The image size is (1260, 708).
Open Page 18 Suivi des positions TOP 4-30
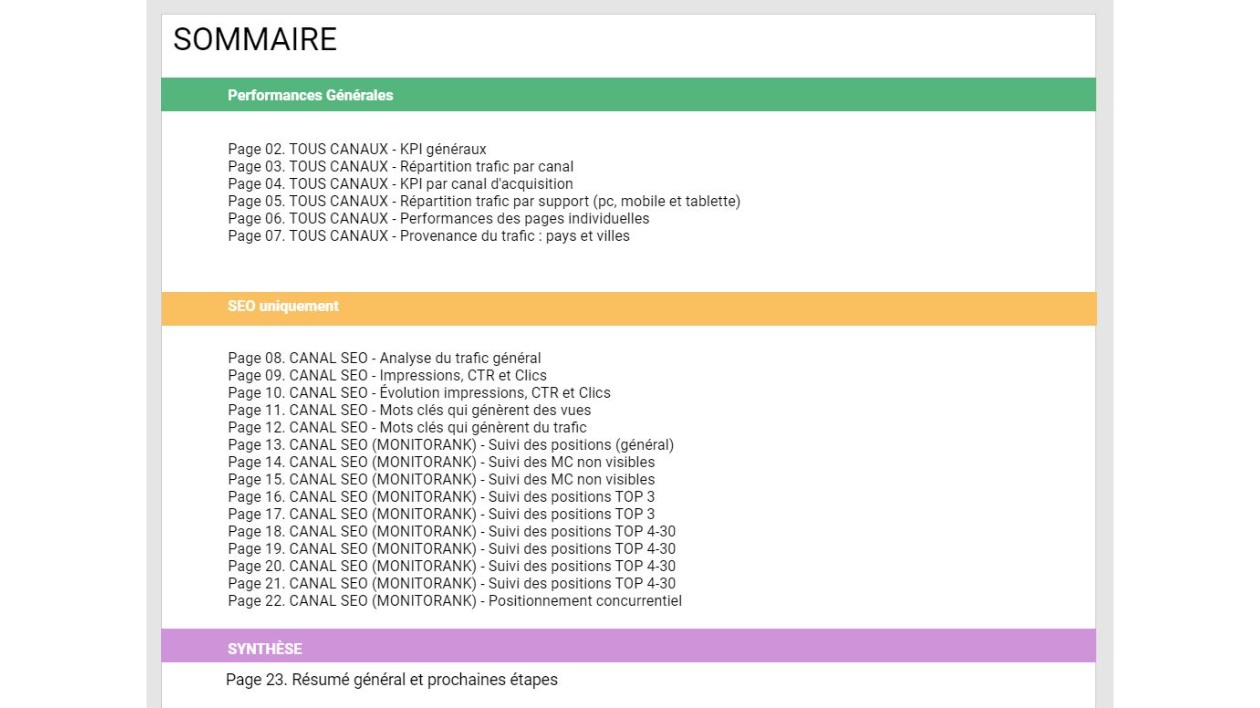pos(452,532)
